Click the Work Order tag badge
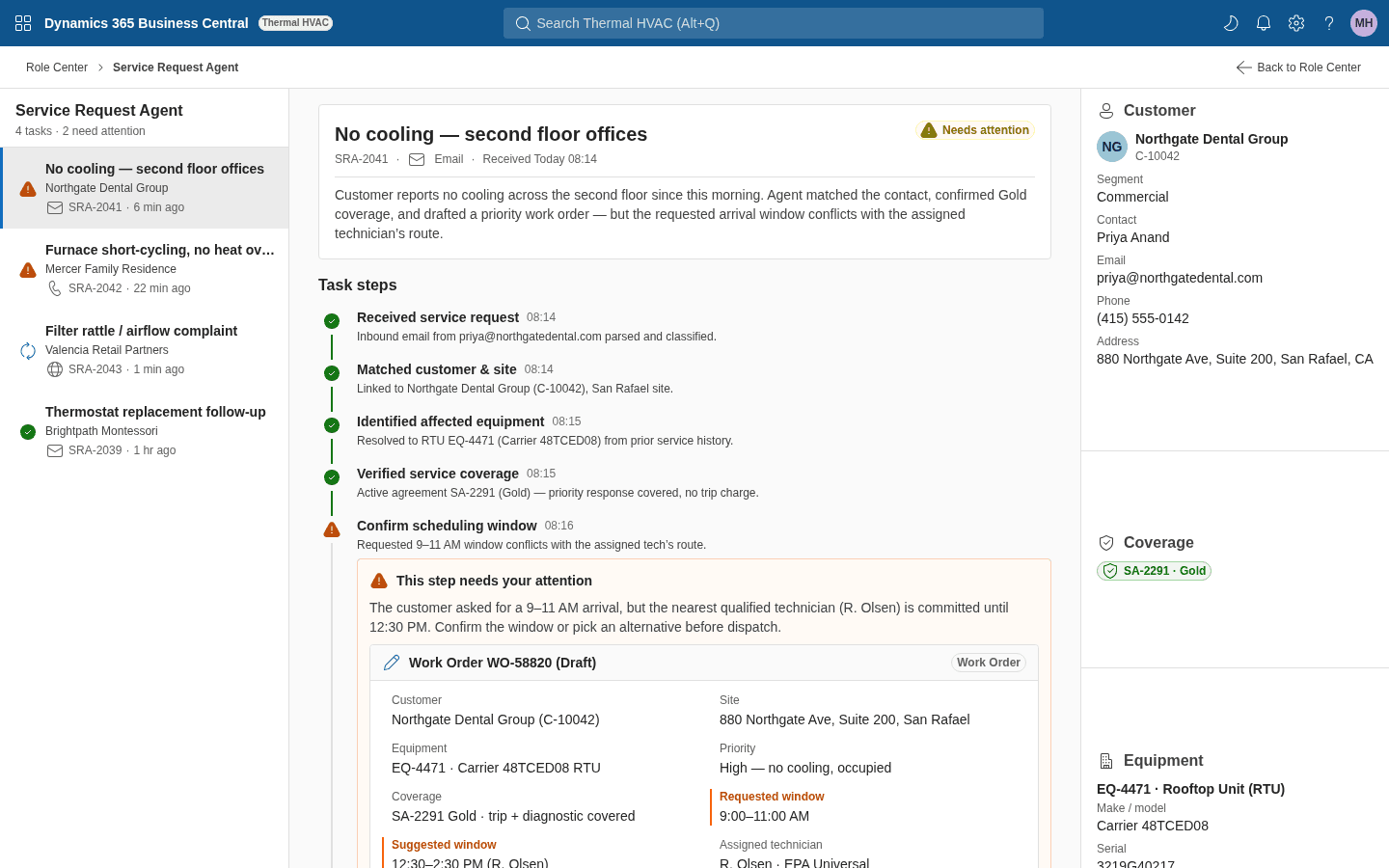1389x868 pixels. 989,663
